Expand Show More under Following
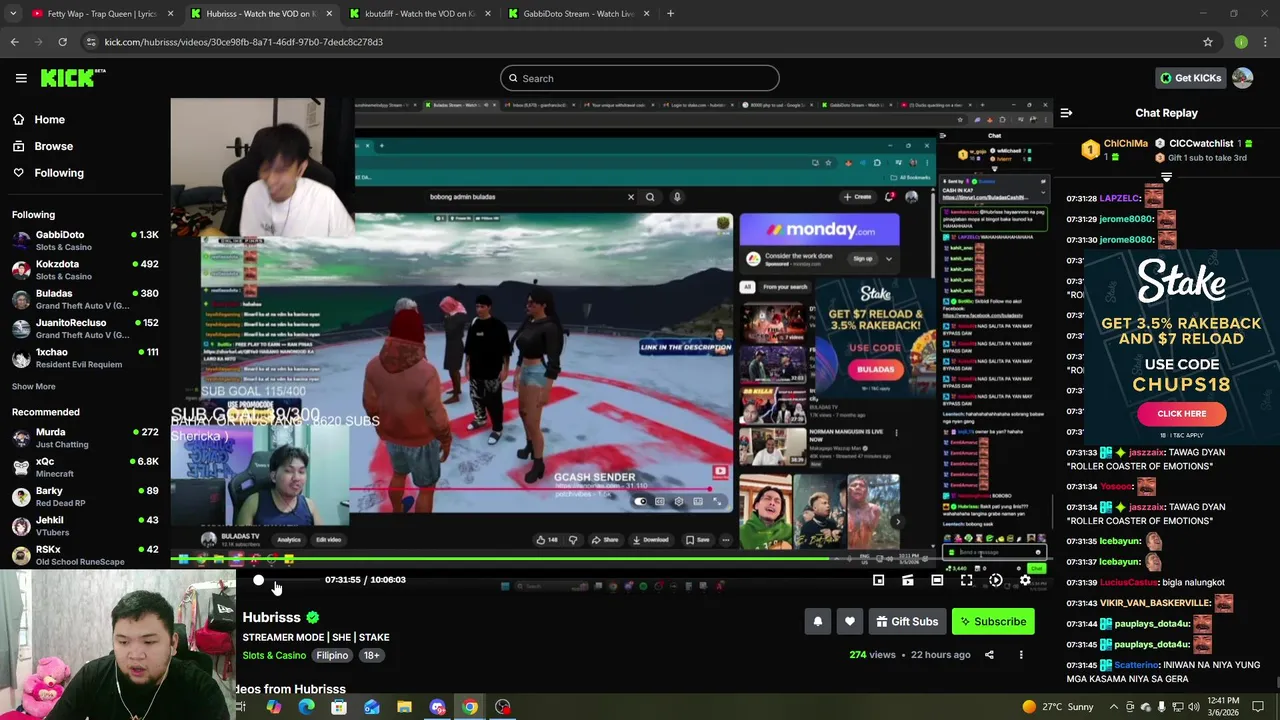Viewport: 1280px width, 720px height. pos(34,386)
